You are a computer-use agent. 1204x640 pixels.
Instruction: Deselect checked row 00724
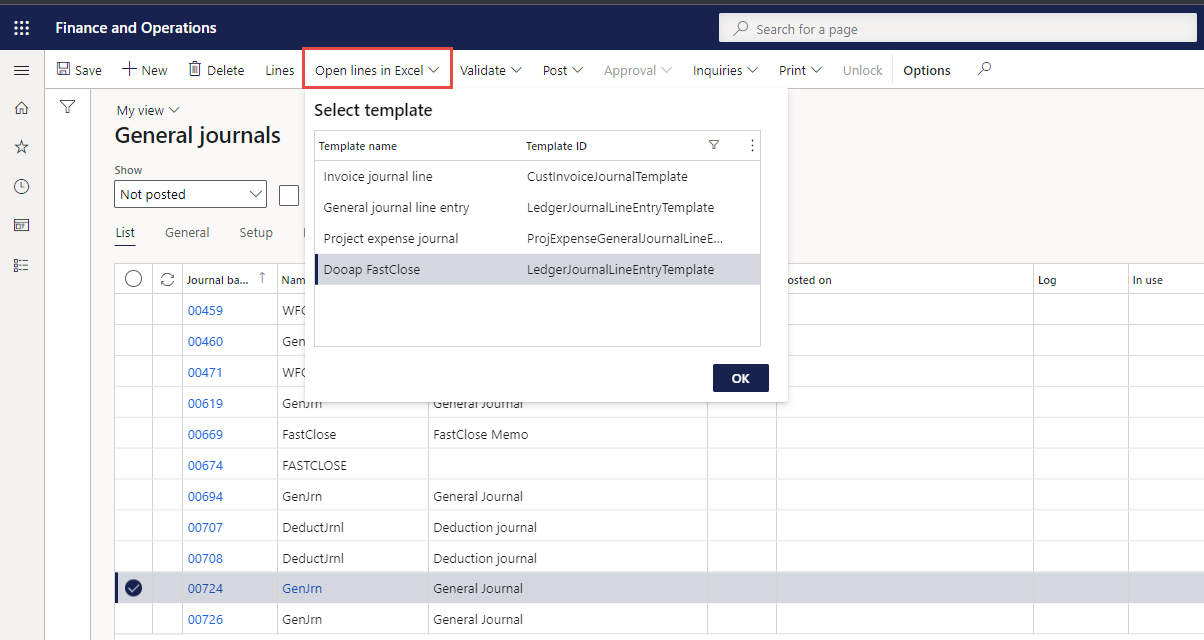point(133,588)
